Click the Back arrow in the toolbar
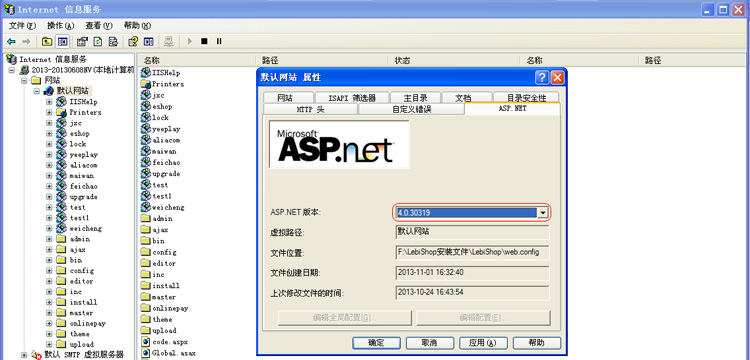 (x=11, y=42)
